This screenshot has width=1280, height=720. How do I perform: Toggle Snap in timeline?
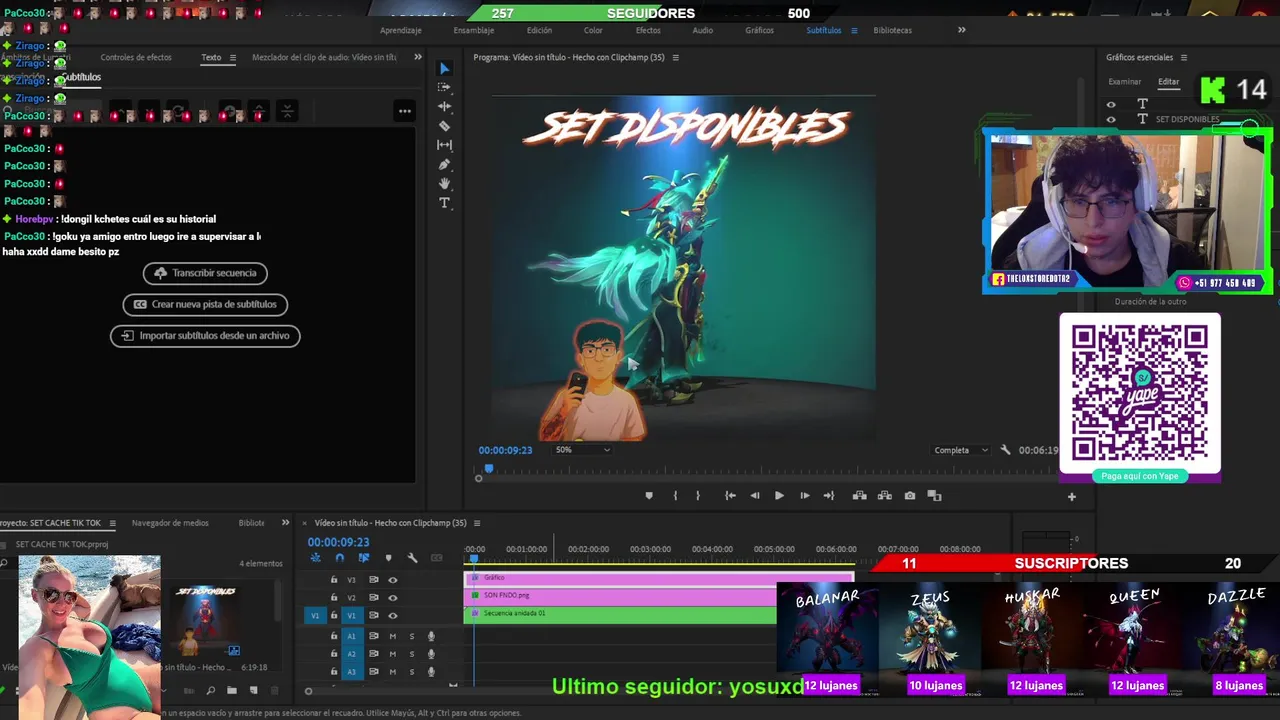point(339,558)
